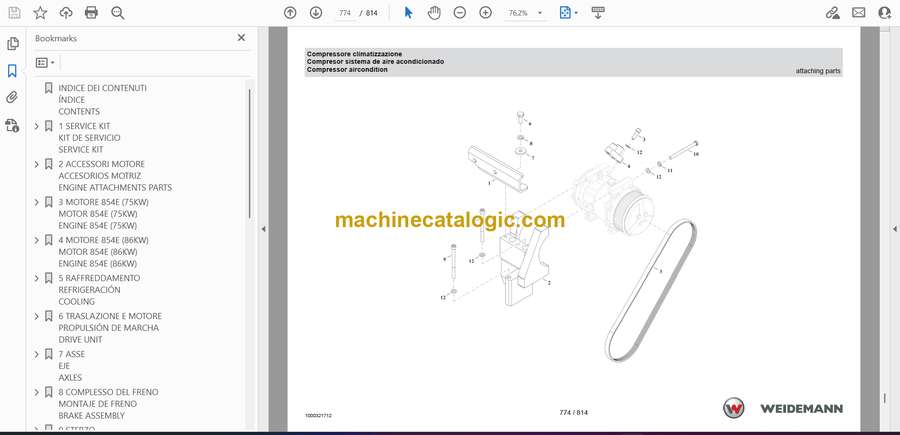Open bookmark 6 TRASLAZIONE E MOTORE
Image resolution: width=900 pixels, height=435 pixels.
[x=110, y=328]
